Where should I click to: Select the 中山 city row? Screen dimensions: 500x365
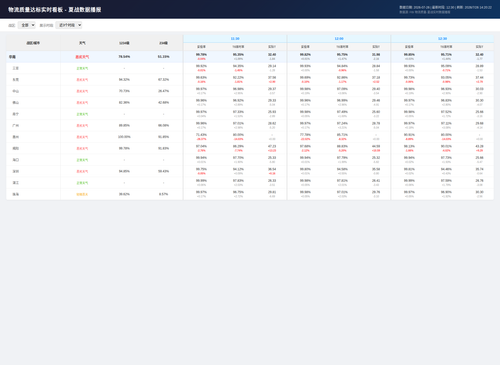(x=250, y=91)
